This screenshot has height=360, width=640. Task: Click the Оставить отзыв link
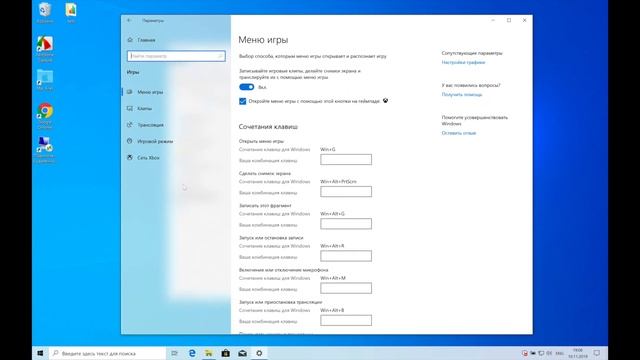click(x=459, y=133)
